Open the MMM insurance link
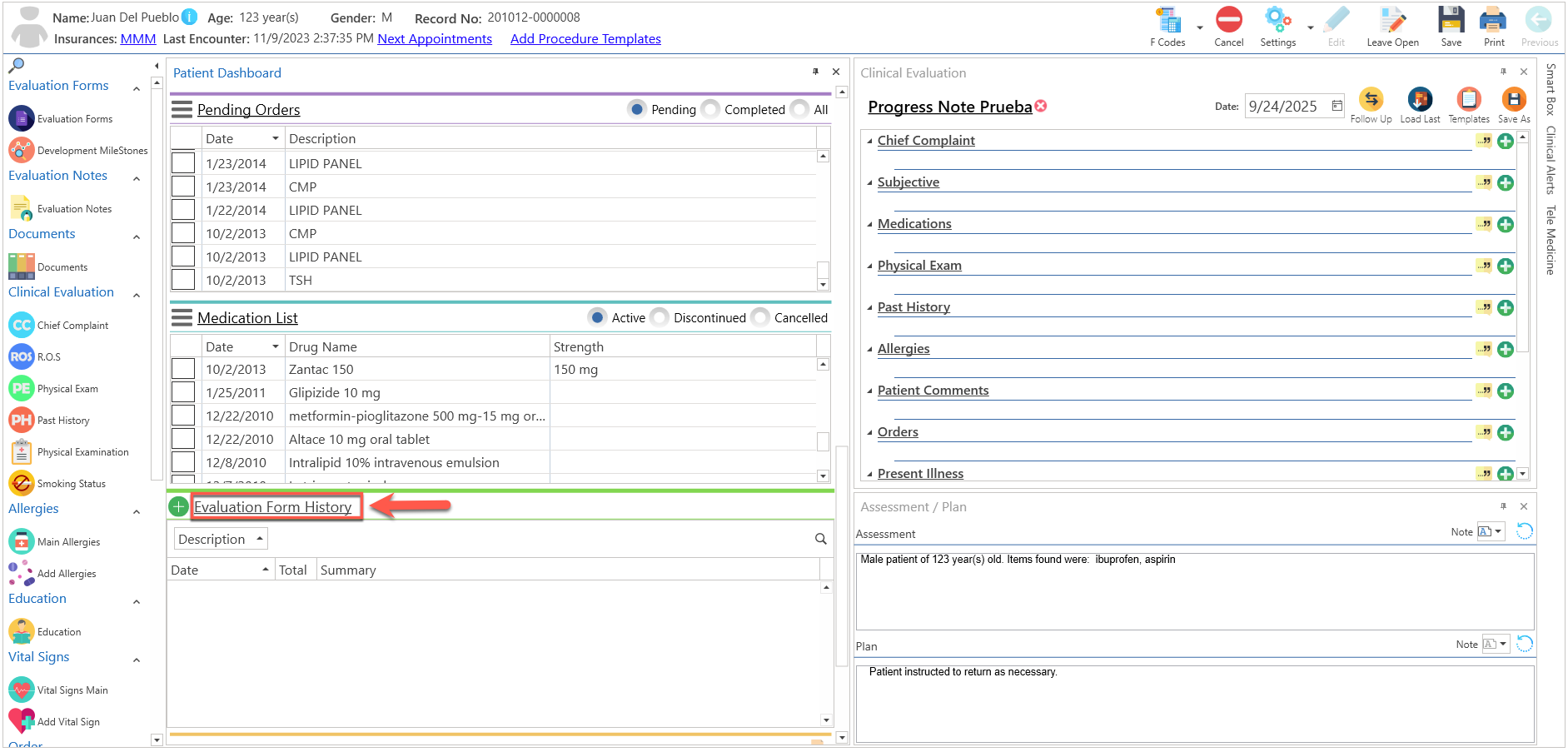This screenshot has width=1568, height=752. coord(138,39)
